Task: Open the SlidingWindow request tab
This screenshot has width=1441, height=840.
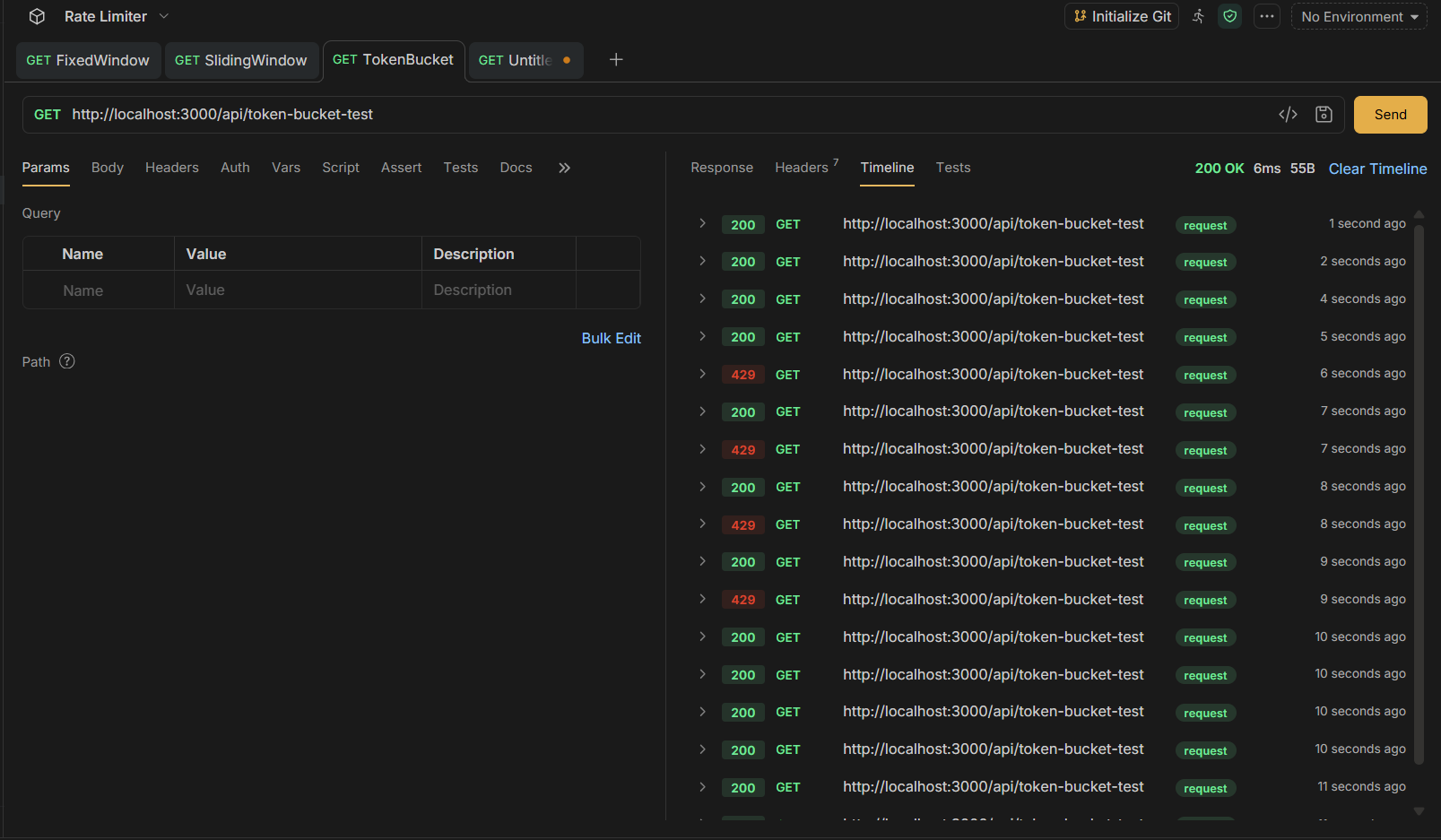Action: 241,60
